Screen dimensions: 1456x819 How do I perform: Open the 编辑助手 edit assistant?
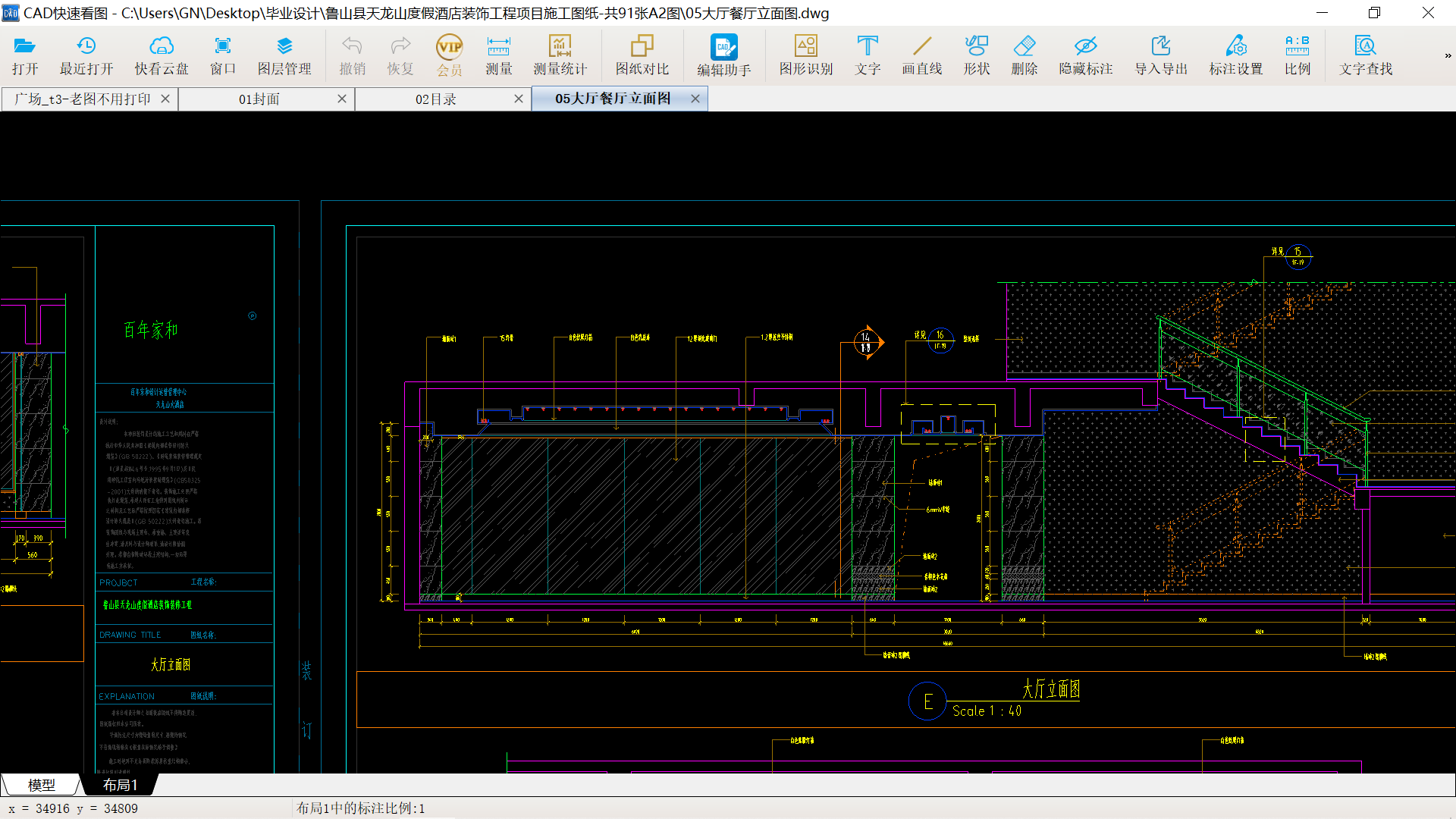724,55
